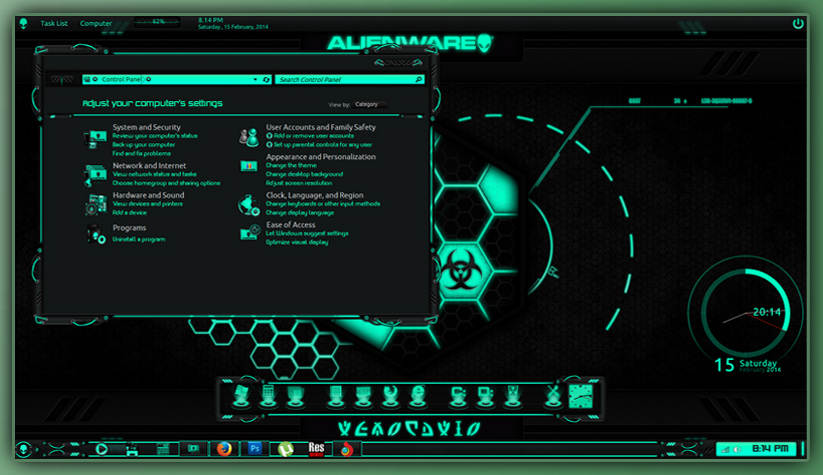
Task: Open the Programs category
Action: pos(129,228)
